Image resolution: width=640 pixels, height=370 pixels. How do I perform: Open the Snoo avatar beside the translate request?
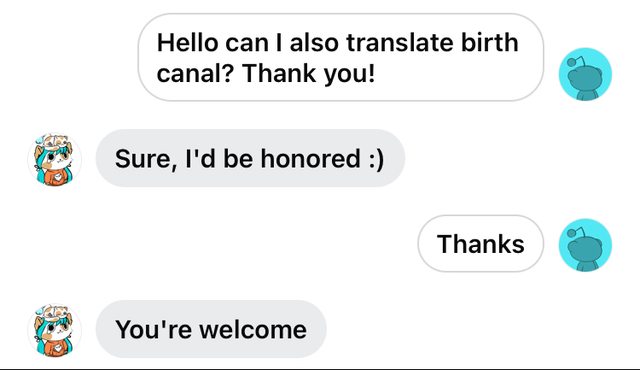(x=585, y=74)
